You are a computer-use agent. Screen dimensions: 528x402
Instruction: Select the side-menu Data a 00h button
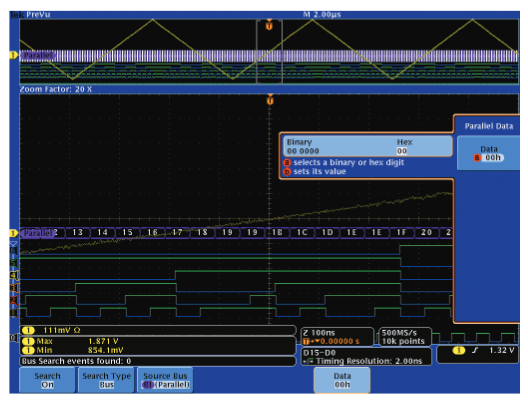[x=488, y=153]
